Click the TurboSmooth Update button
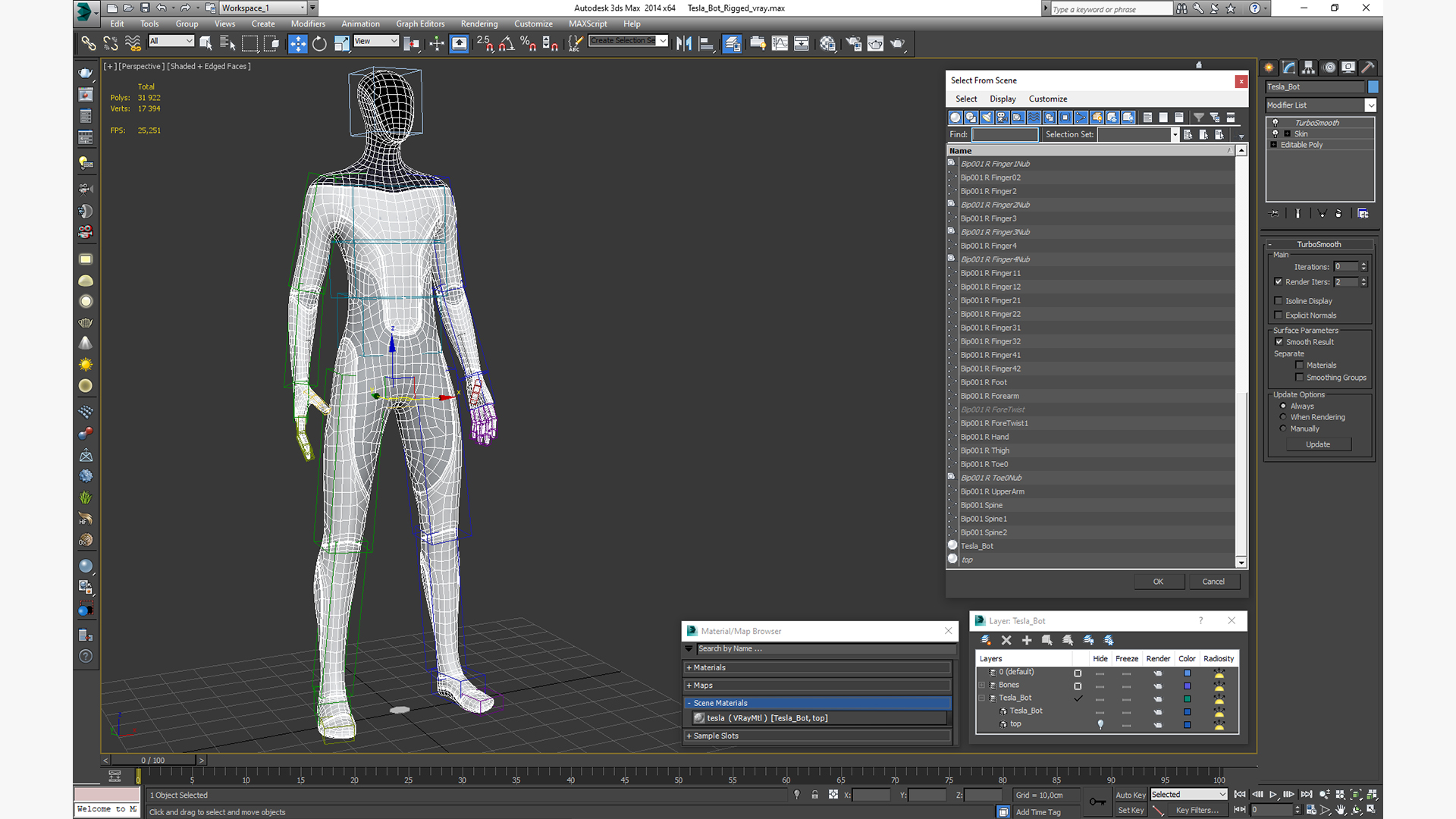Image resolution: width=1456 pixels, height=819 pixels. coord(1318,444)
